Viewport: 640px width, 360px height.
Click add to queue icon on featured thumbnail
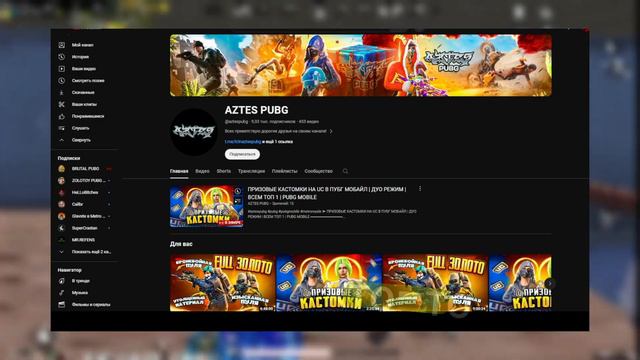tap(238, 201)
